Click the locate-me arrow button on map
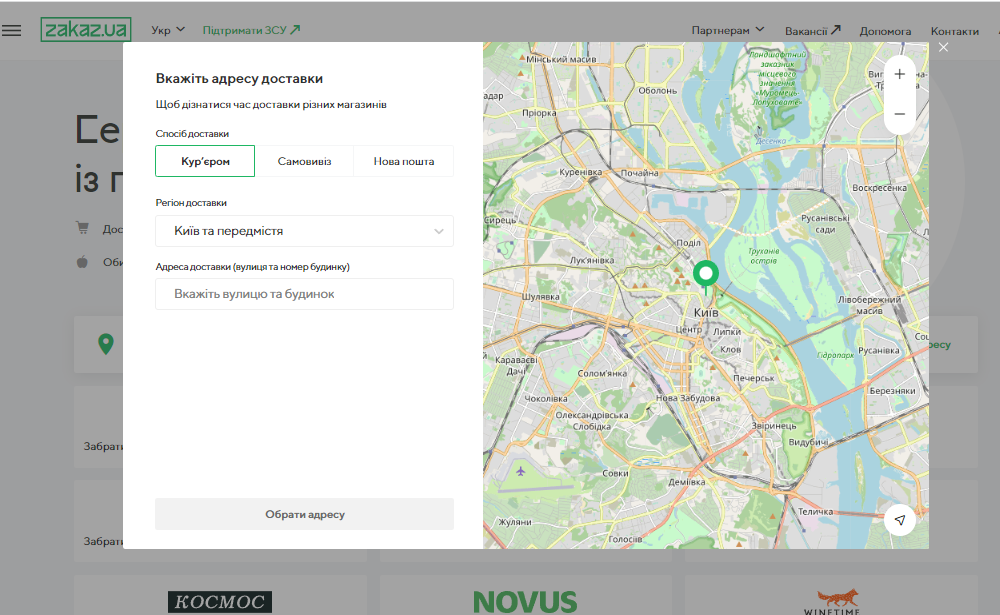Image resolution: width=1000 pixels, height=615 pixels. pyautogui.click(x=899, y=520)
